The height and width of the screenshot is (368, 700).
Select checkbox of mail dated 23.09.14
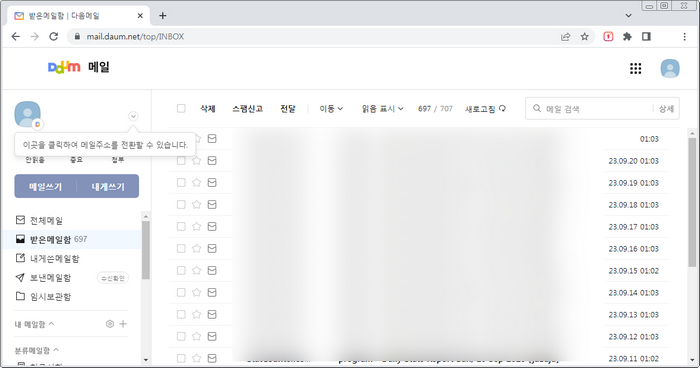pos(181,292)
